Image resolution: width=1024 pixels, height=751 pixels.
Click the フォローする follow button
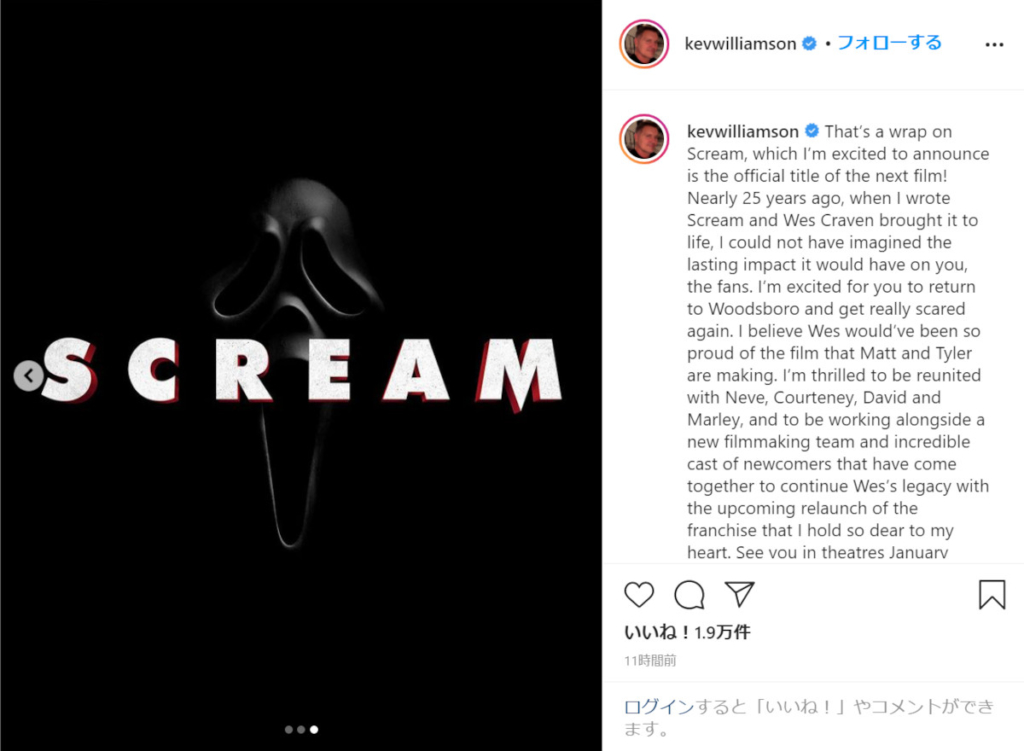click(x=889, y=43)
